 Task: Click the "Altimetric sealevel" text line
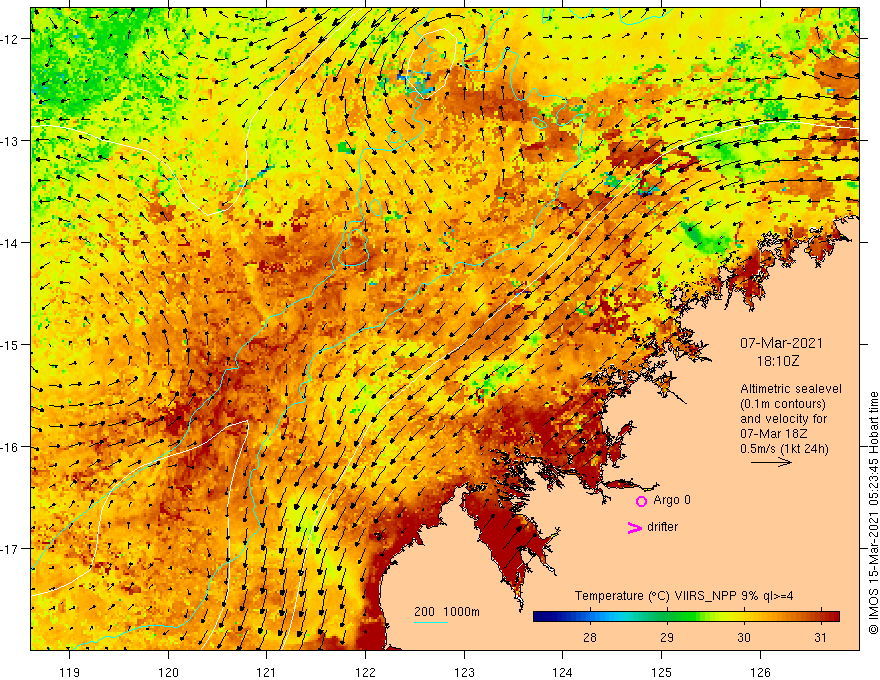[x=791, y=389]
